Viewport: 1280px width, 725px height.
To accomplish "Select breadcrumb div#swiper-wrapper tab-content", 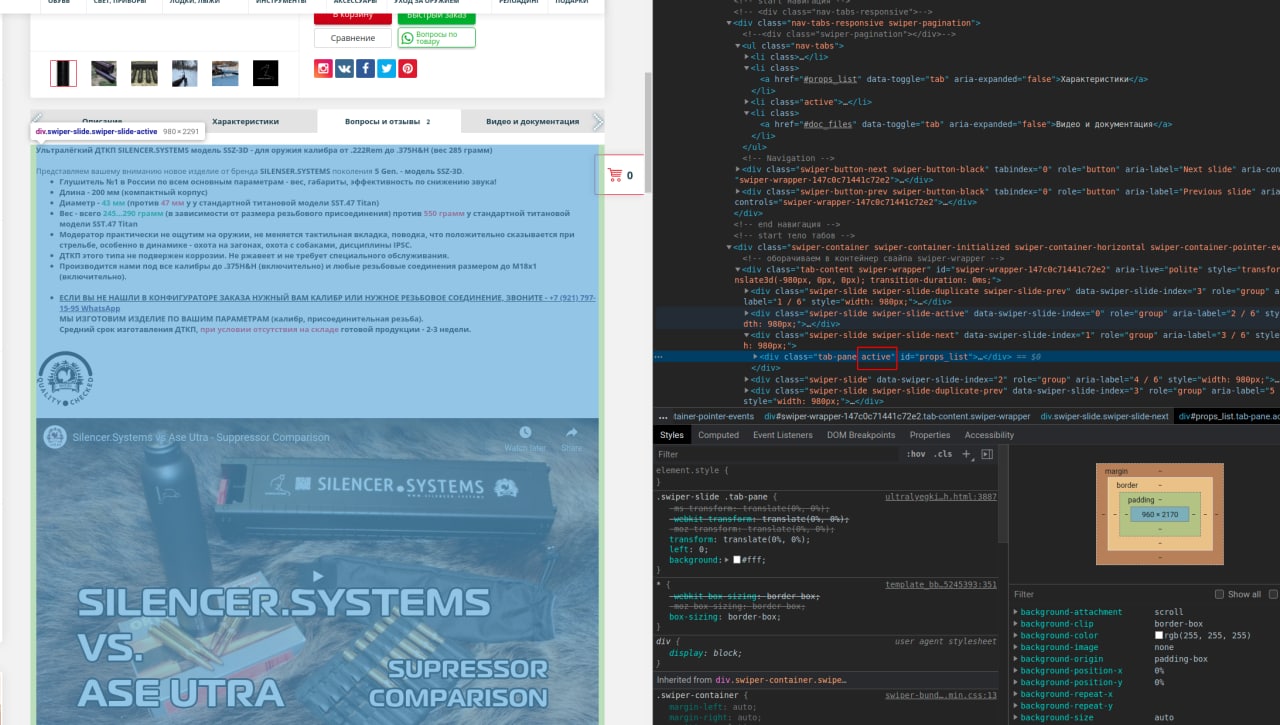I will (x=897, y=416).
